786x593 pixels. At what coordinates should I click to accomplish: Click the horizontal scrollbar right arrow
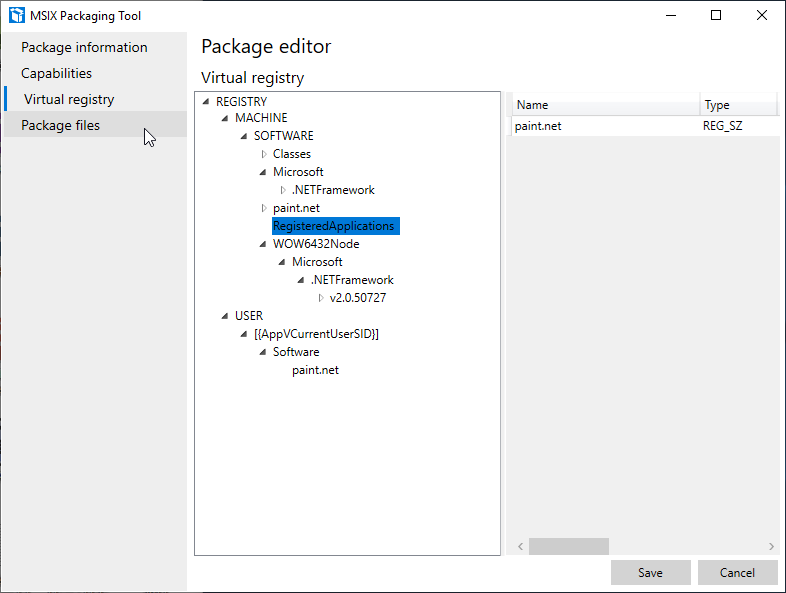(771, 547)
